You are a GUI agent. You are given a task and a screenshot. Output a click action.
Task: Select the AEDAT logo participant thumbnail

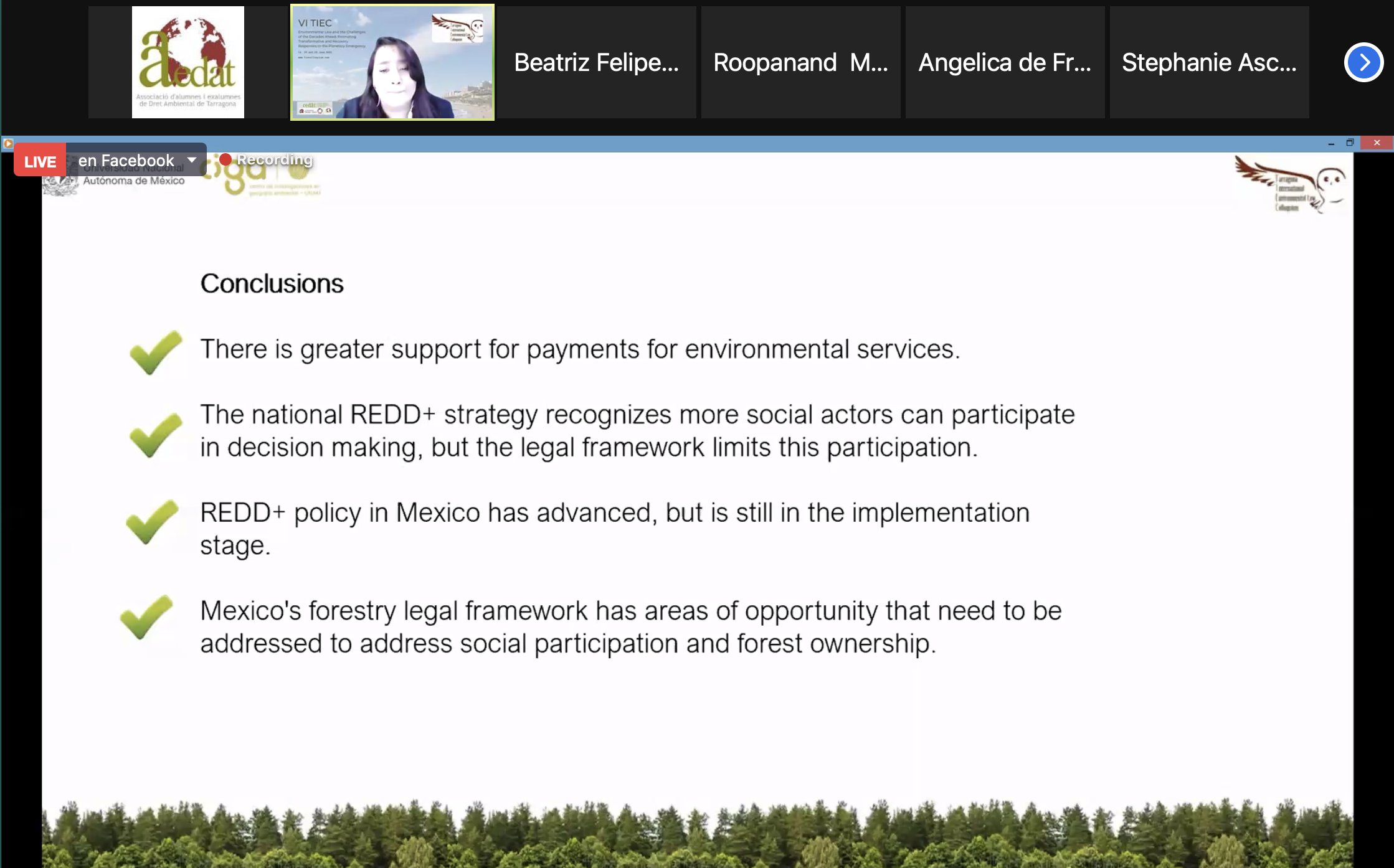coord(187,62)
